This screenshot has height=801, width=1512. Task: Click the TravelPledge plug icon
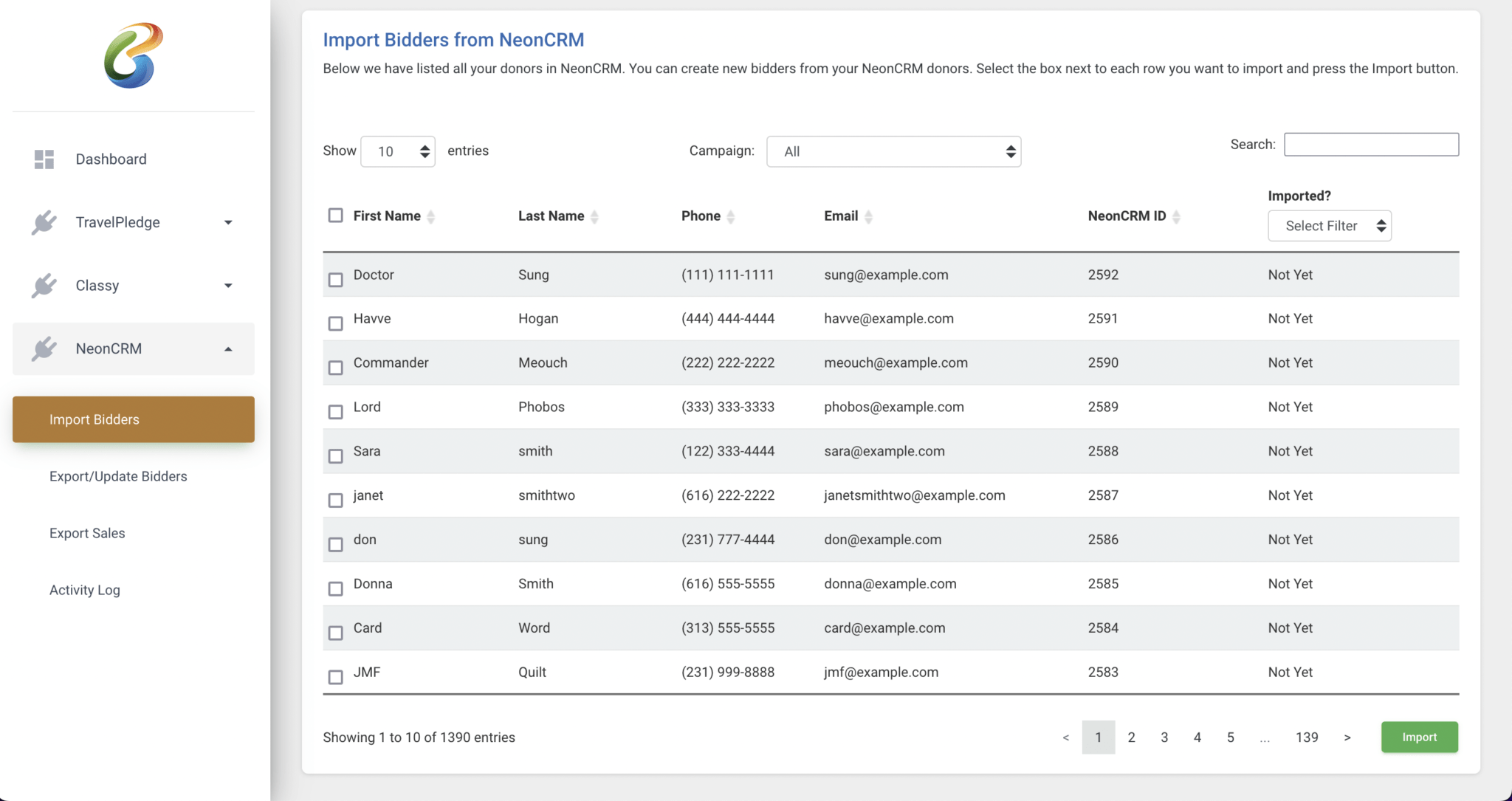44,222
